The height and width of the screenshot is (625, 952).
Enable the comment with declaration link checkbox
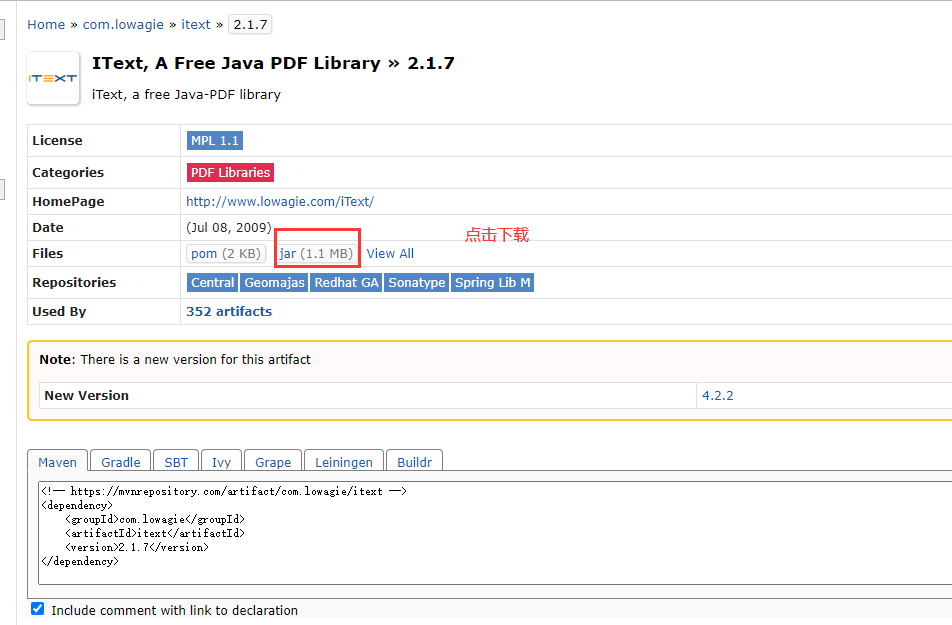click(x=37, y=608)
